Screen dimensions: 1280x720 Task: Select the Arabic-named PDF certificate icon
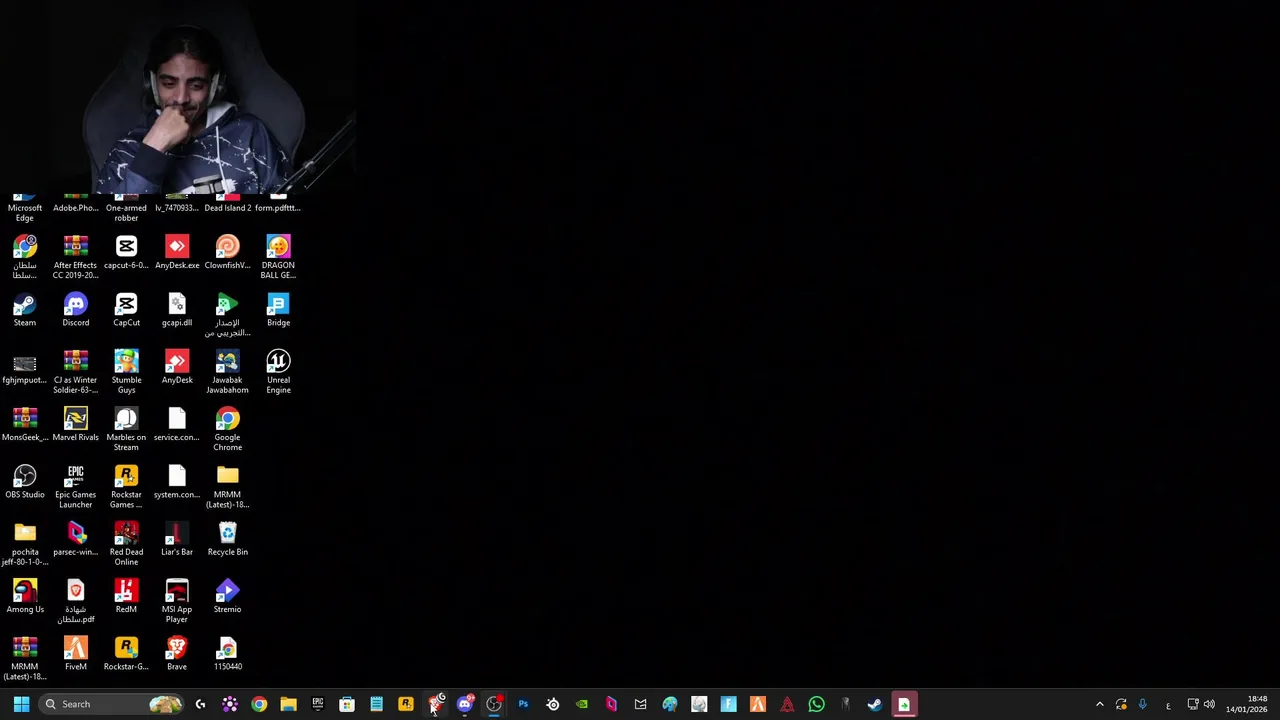76,600
